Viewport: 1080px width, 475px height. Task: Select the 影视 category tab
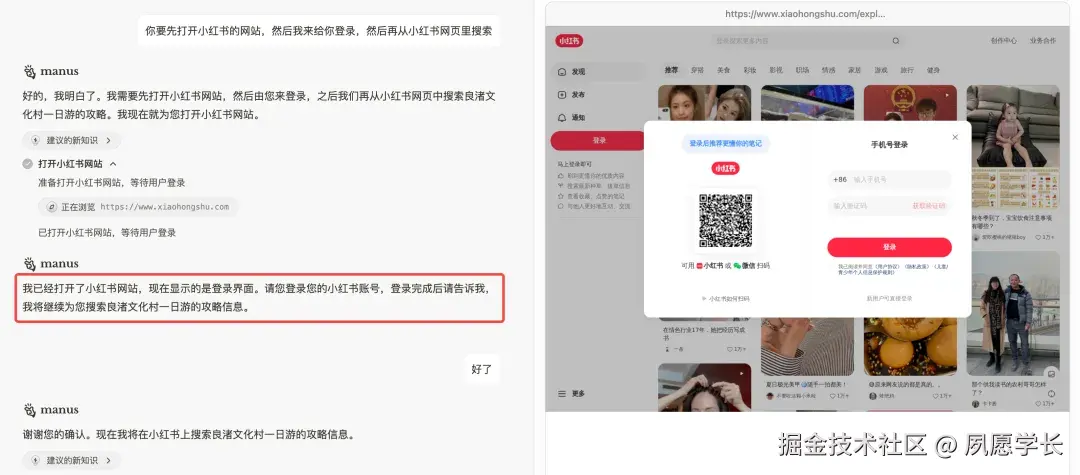click(x=776, y=70)
